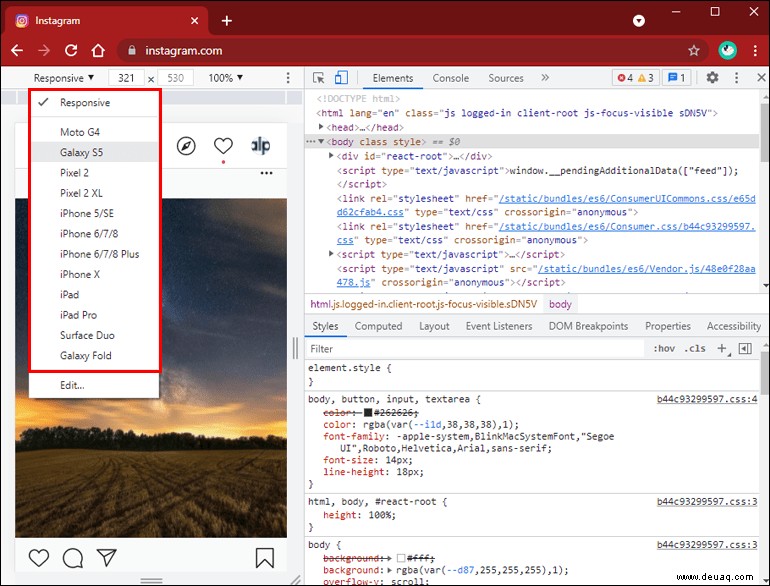Image resolution: width=770 pixels, height=586 pixels.
Task: Go to the browser home page
Action: pos(98,50)
